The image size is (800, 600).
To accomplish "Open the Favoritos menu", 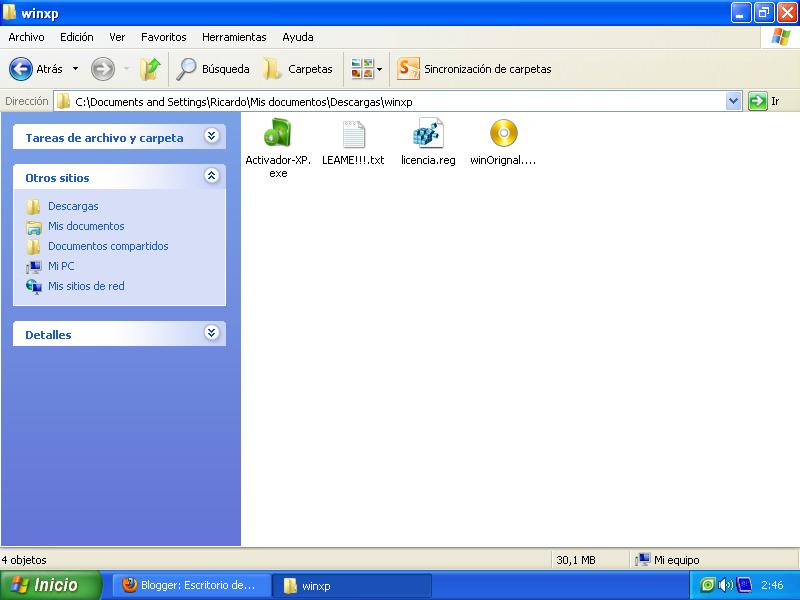I will click(163, 37).
